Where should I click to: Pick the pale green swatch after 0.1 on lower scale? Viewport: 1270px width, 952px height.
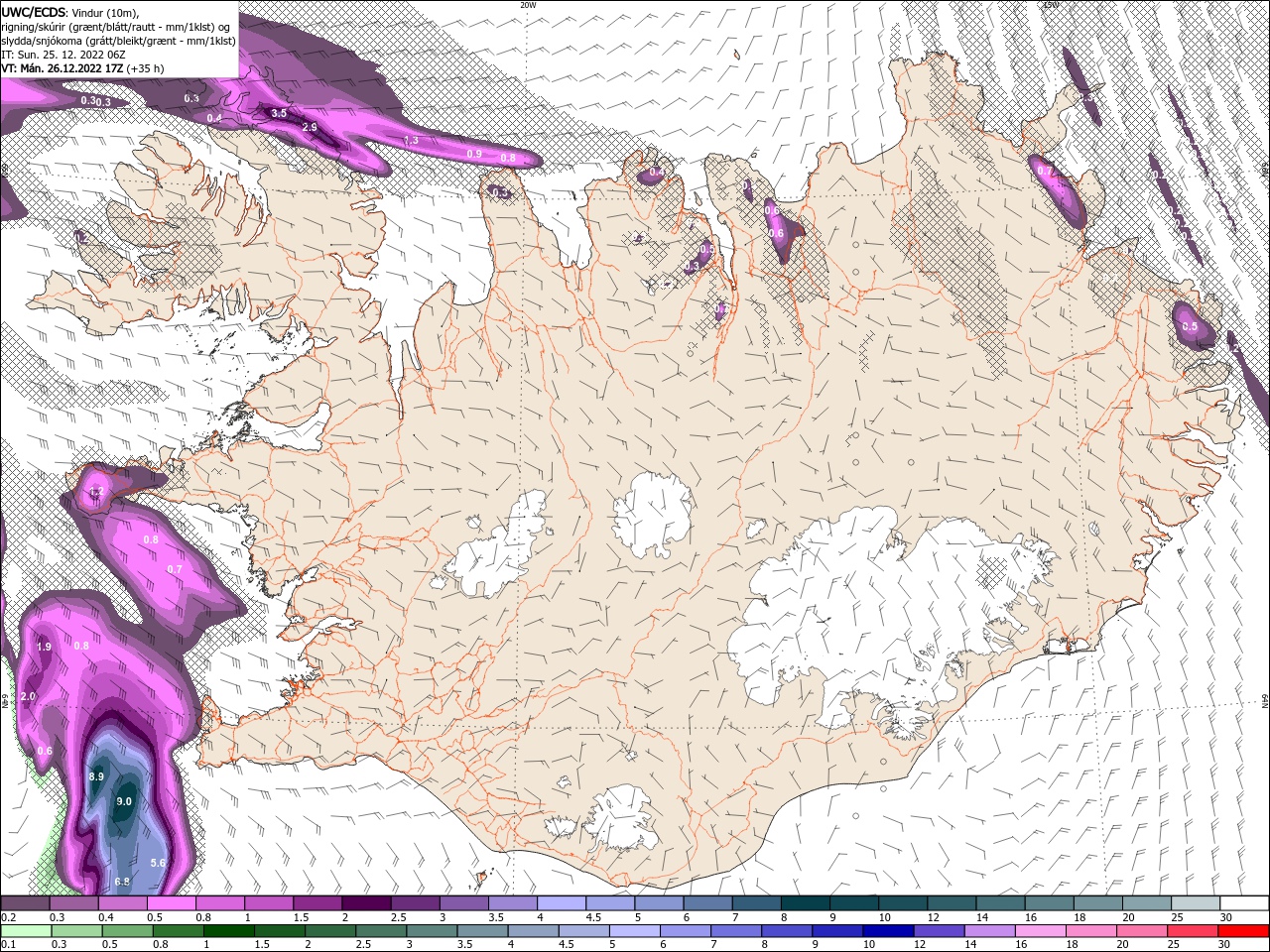[27, 931]
